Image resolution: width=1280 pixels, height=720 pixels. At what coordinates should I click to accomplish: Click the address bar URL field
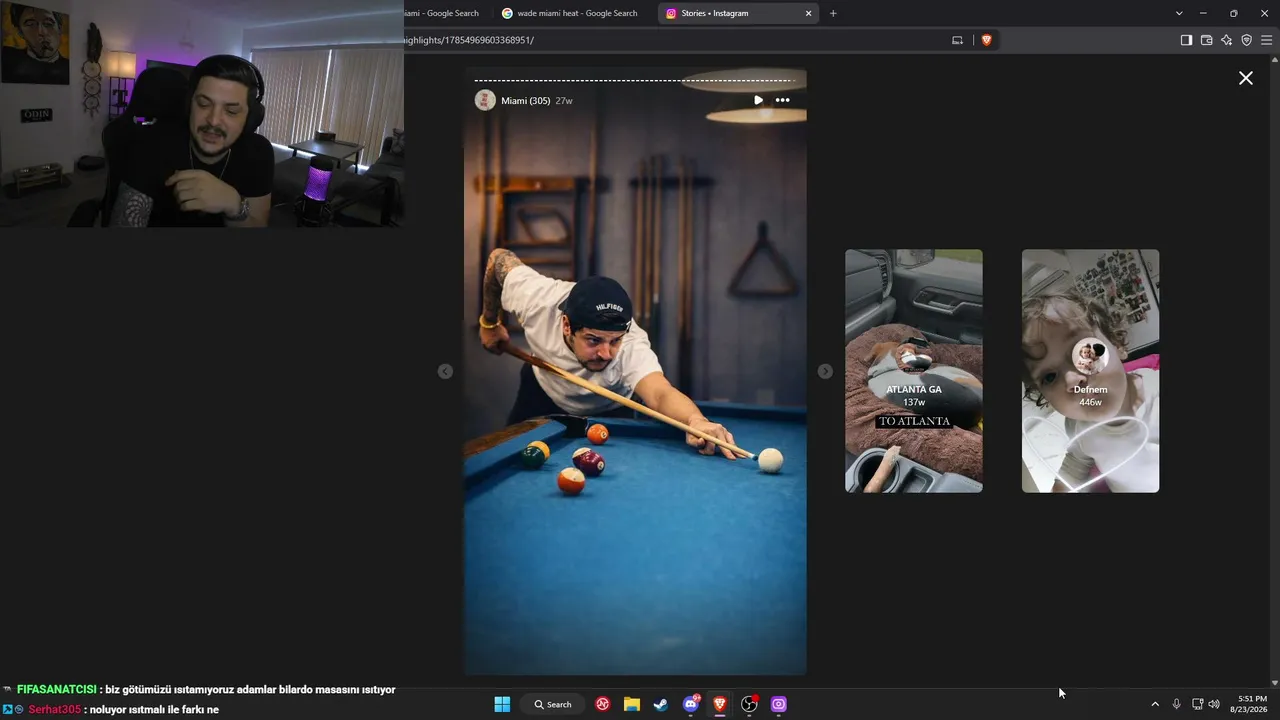point(675,40)
